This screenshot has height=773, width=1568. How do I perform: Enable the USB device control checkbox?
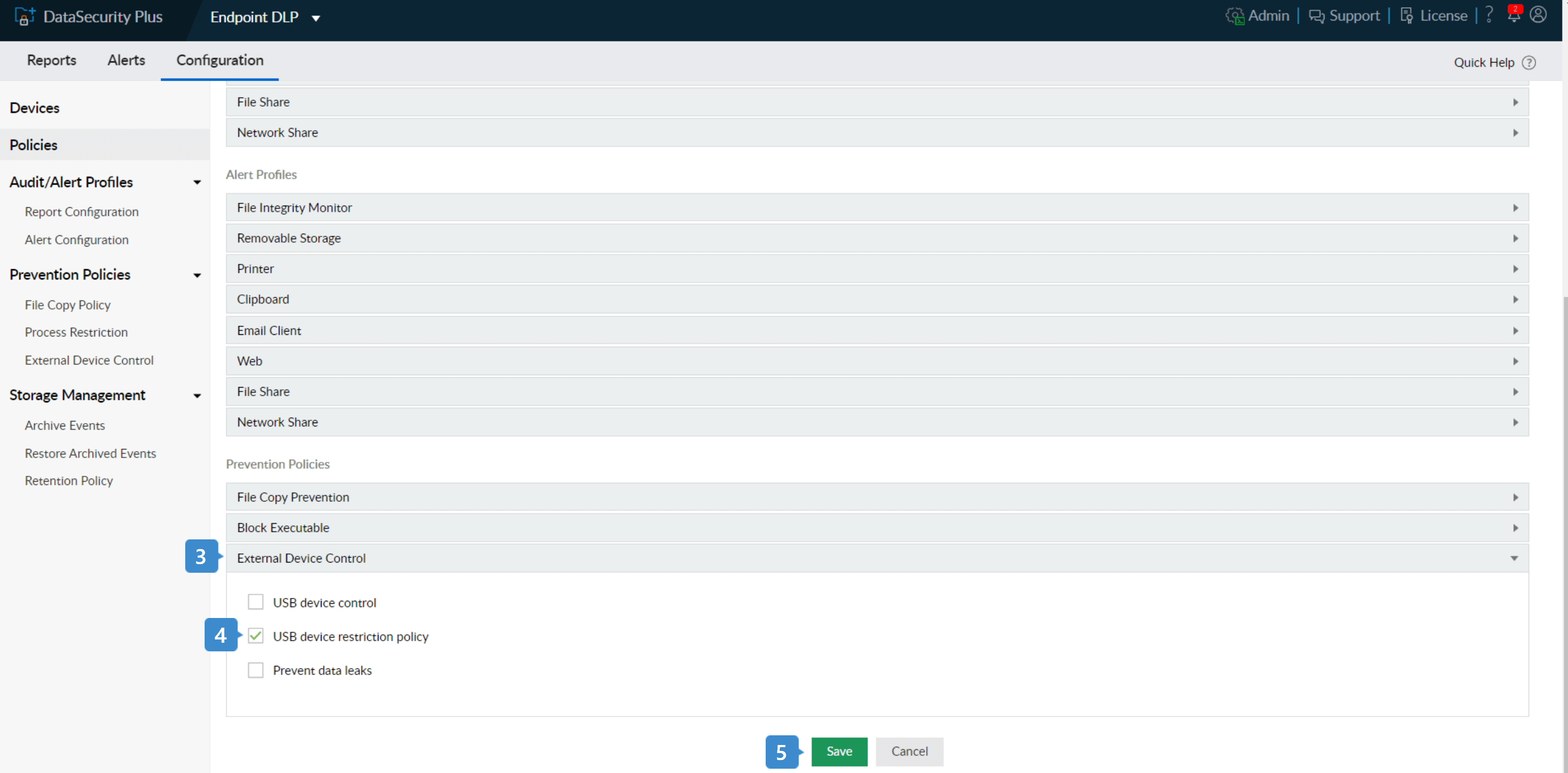tap(256, 602)
